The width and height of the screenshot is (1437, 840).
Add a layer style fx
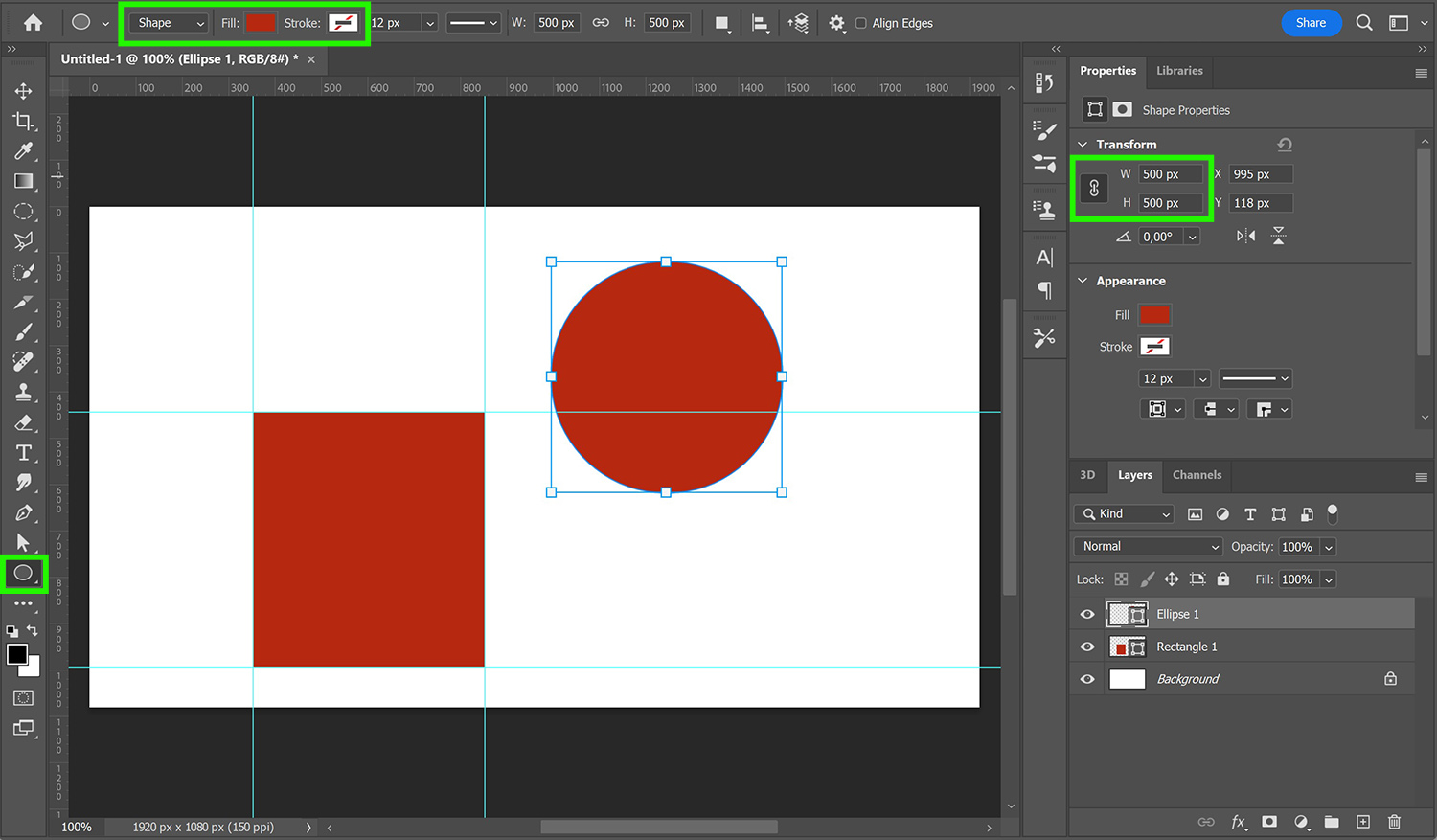pos(1239,822)
